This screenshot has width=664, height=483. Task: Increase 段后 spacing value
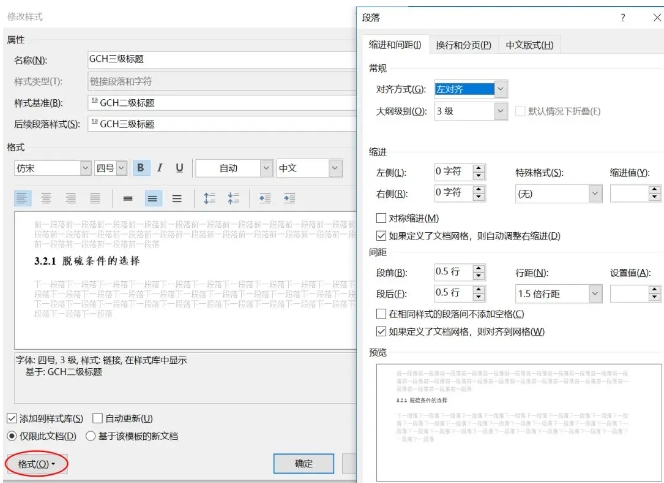click(x=479, y=289)
